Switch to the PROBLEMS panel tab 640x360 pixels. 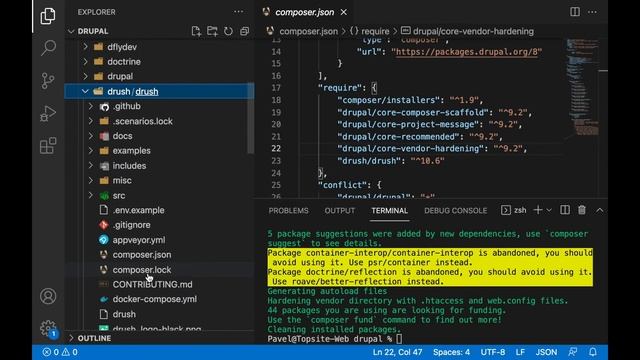click(288, 211)
